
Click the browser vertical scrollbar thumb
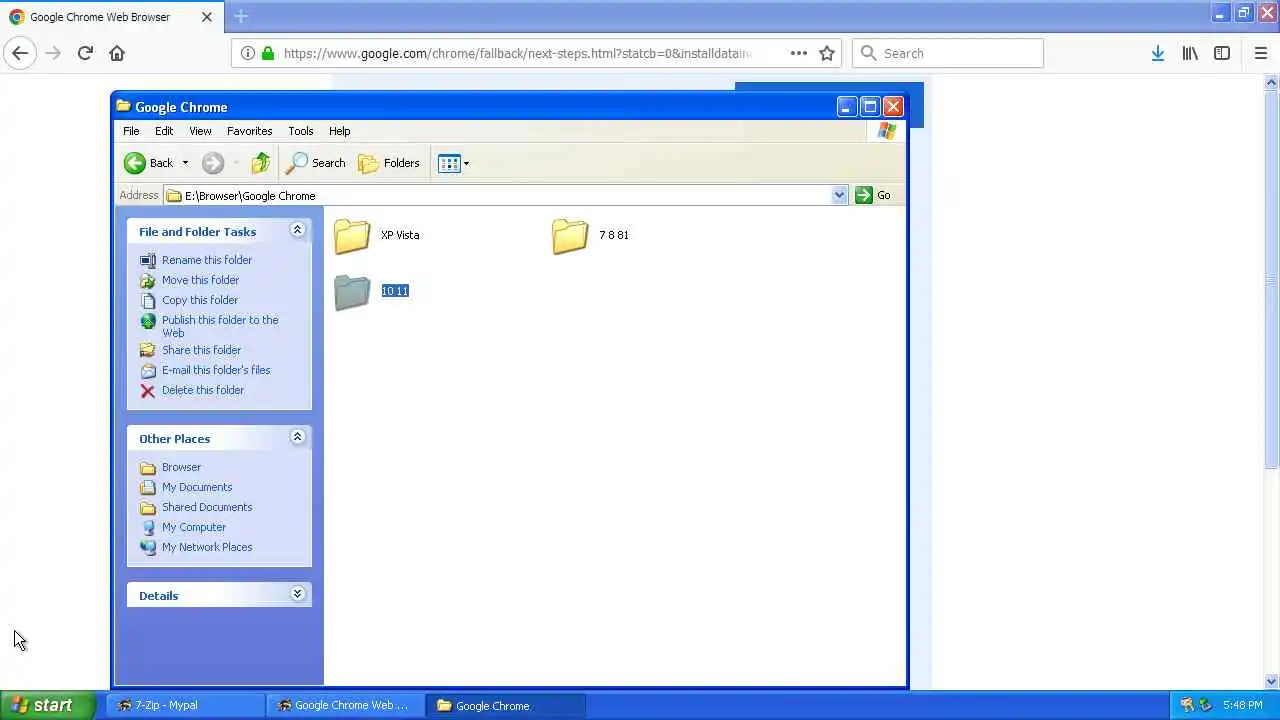click(x=1272, y=280)
